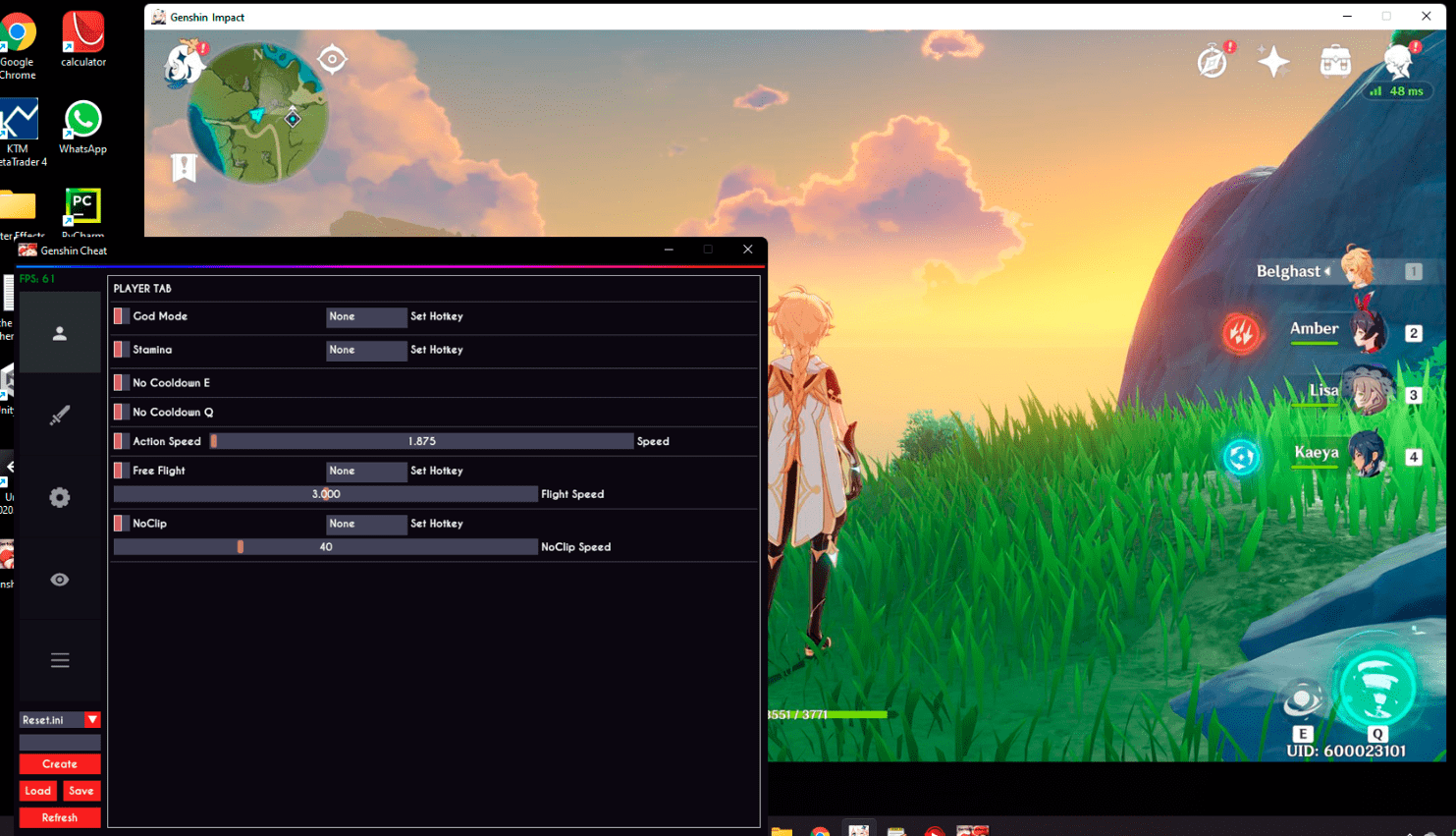1456x836 pixels.
Task: Click Amber's pyro skill icon
Action: pos(1241,333)
